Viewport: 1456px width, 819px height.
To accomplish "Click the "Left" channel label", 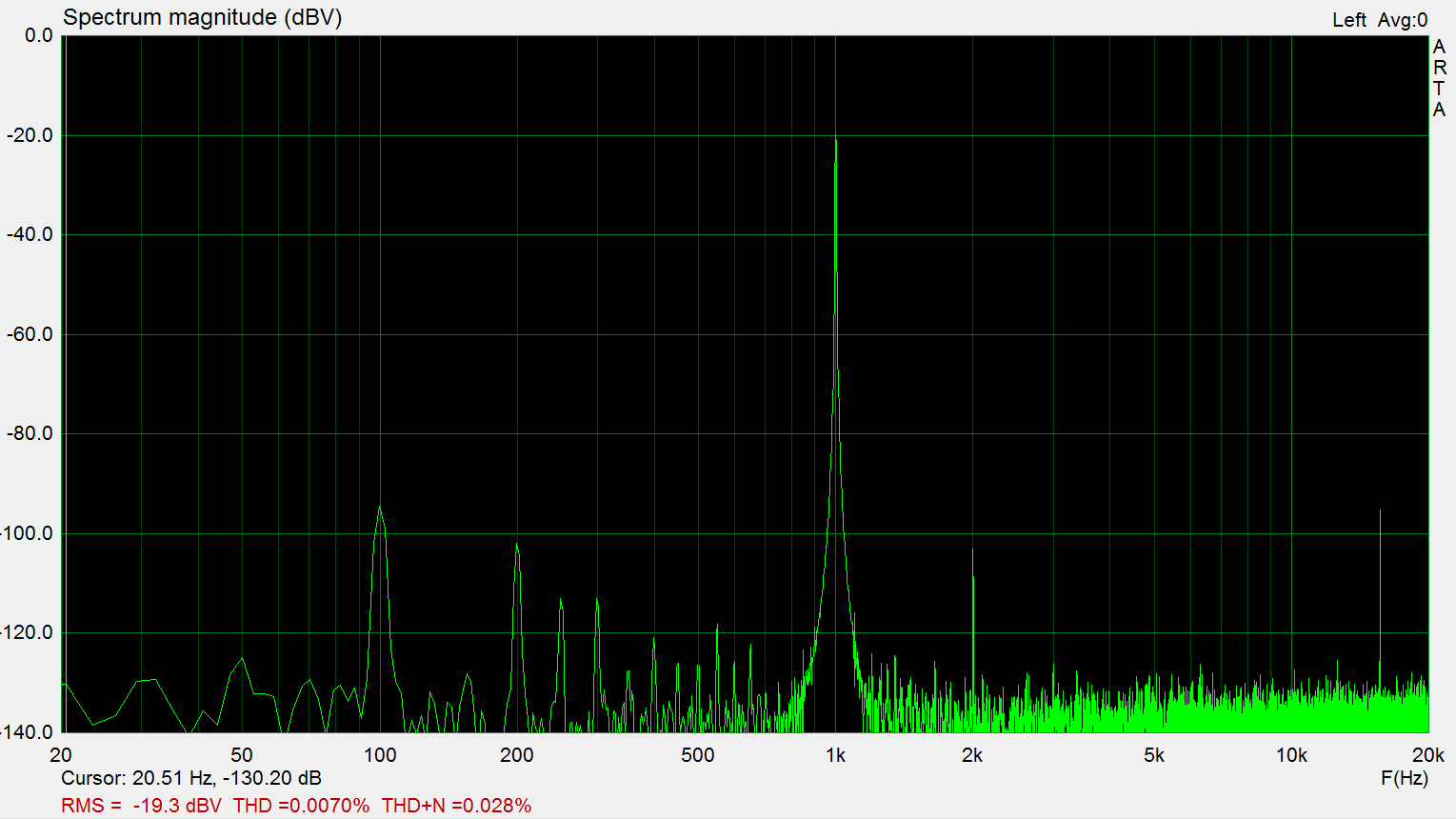I will tap(1348, 20).
